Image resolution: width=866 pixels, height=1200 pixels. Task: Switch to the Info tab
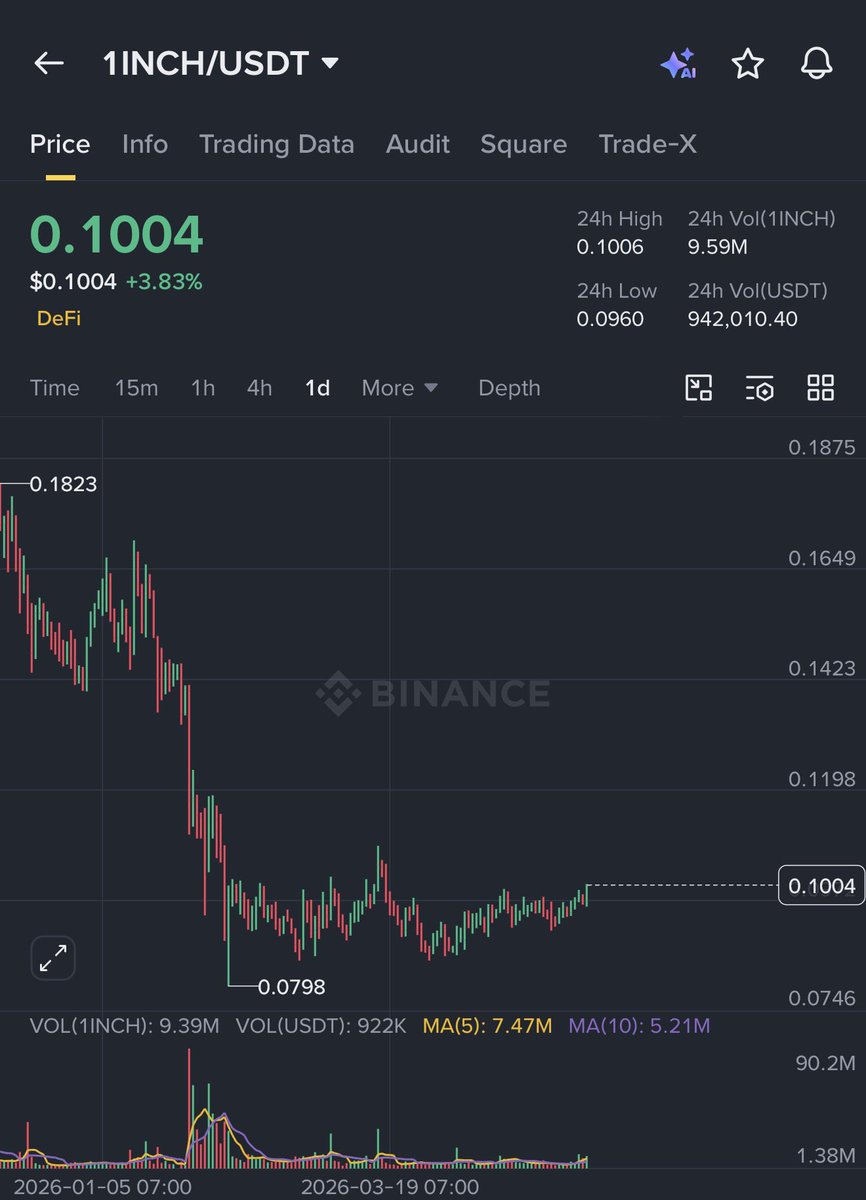[x=145, y=145]
